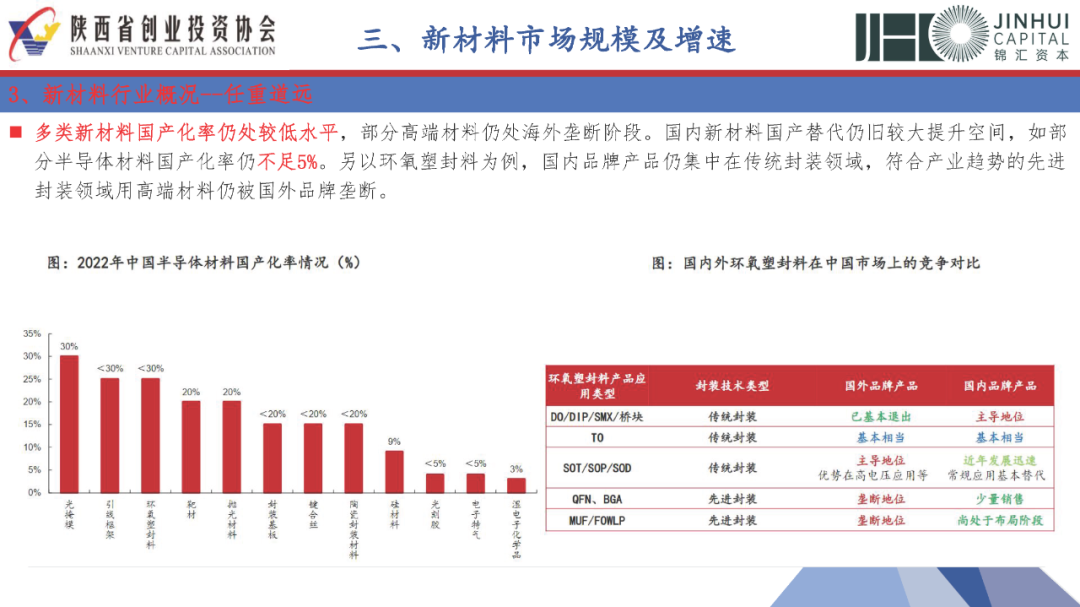Click the 光掩模 bar in the chart
This screenshot has width=1080, height=607.
coord(69,424)
